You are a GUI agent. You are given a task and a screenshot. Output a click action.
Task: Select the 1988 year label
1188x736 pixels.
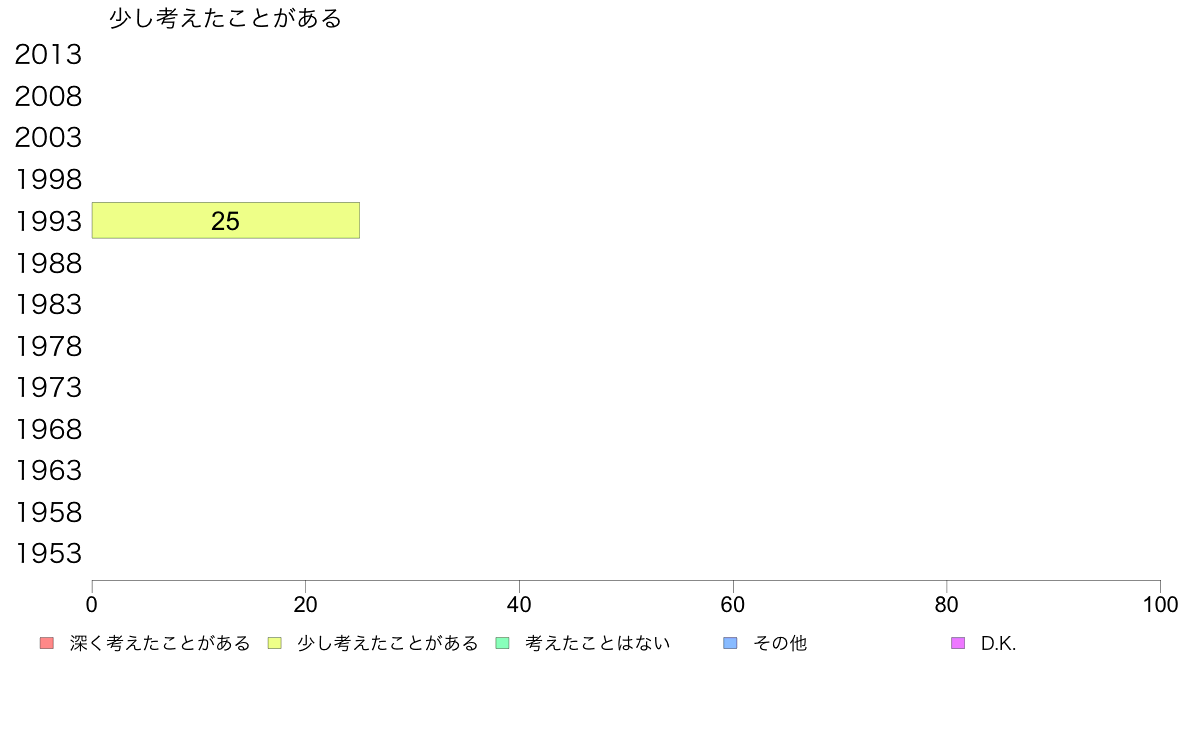pos(48,263)
